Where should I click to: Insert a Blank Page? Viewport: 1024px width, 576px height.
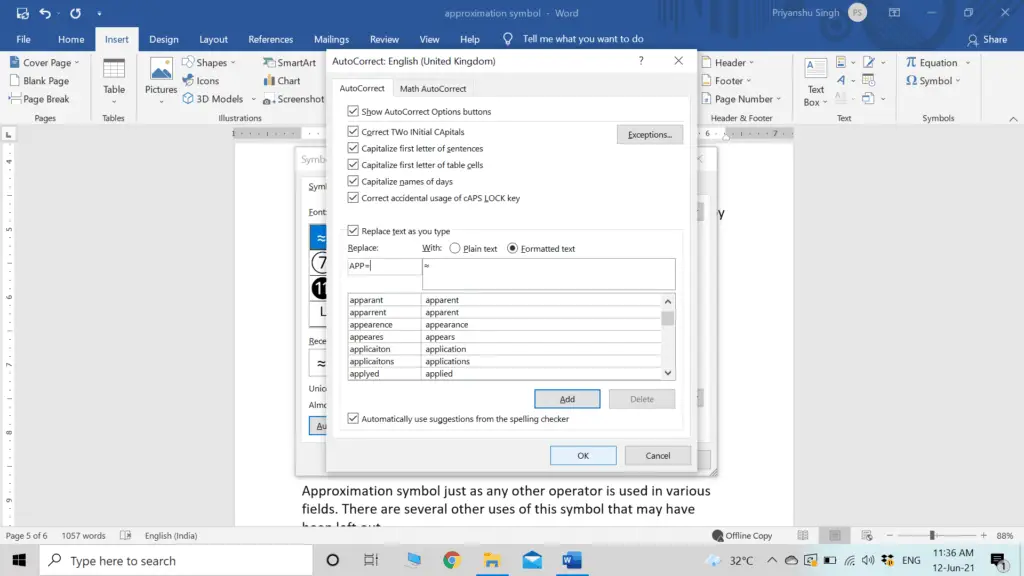tap(40, 80)
